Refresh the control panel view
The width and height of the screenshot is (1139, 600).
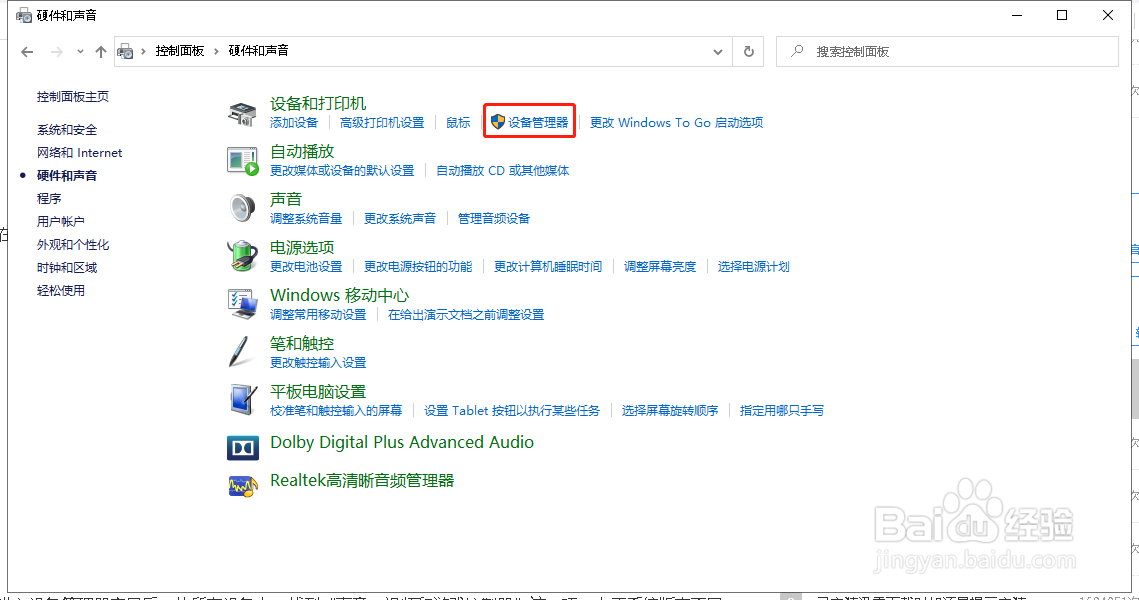pyautogui.click(x=748, y=52)
